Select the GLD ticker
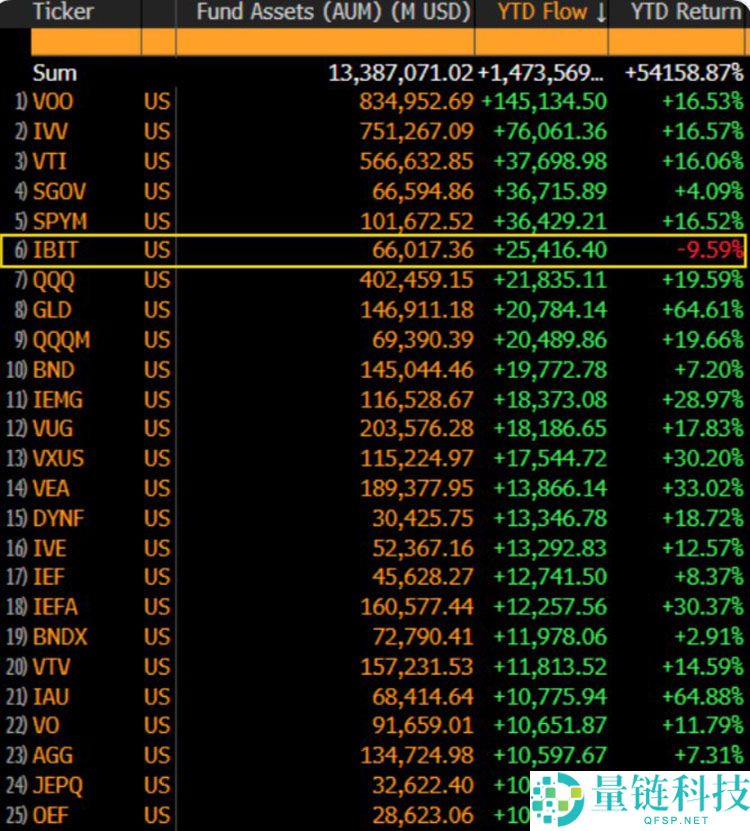Image resolution: width=750 pixels, height=831 pixels. tap(52, 310)
